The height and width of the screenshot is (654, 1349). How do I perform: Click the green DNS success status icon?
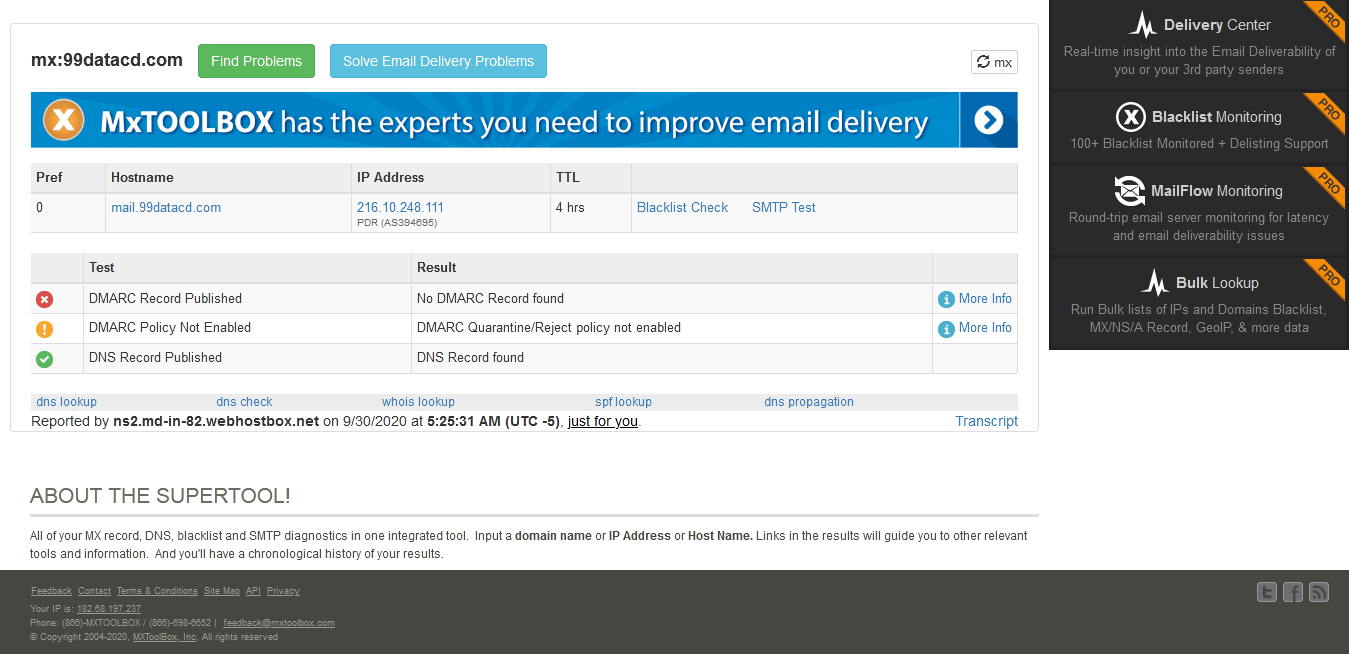[45, 358]
